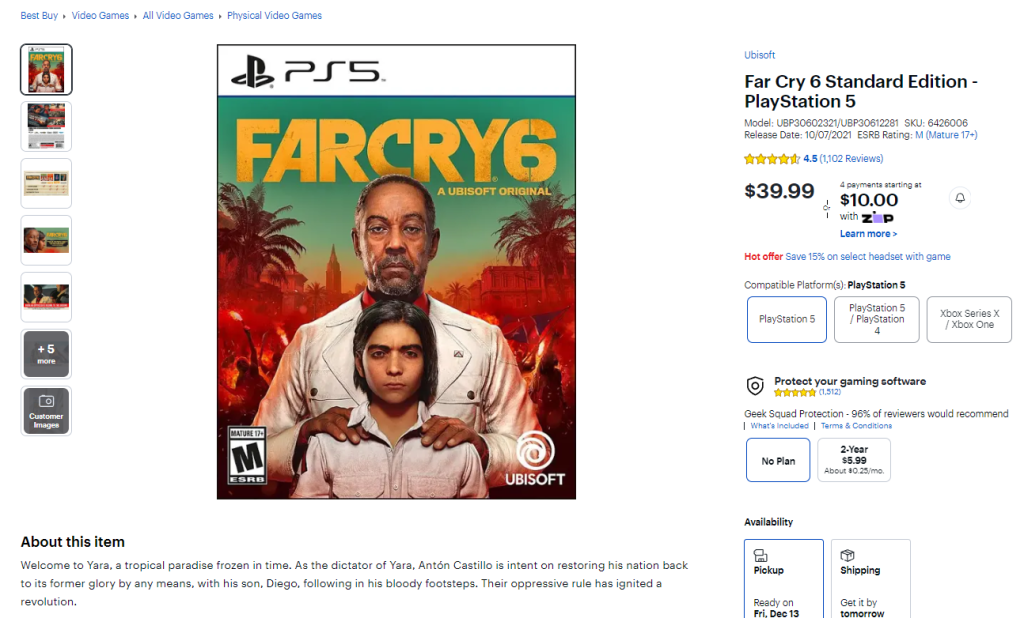
Task: Click the Customer Images camera icon
Action: (x=46, y=401)
